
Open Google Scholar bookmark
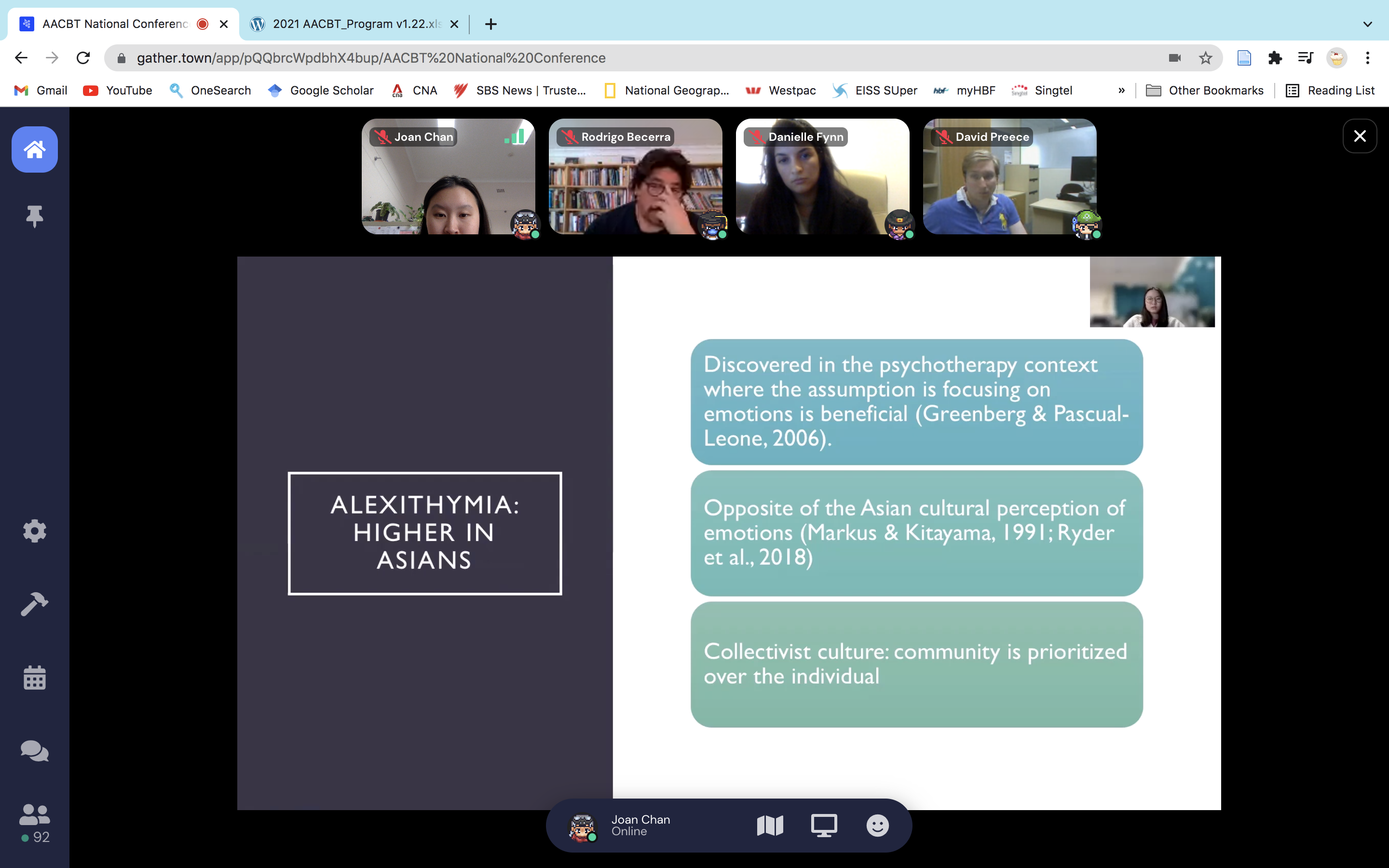pyautogui.click(x=321, y=90)
